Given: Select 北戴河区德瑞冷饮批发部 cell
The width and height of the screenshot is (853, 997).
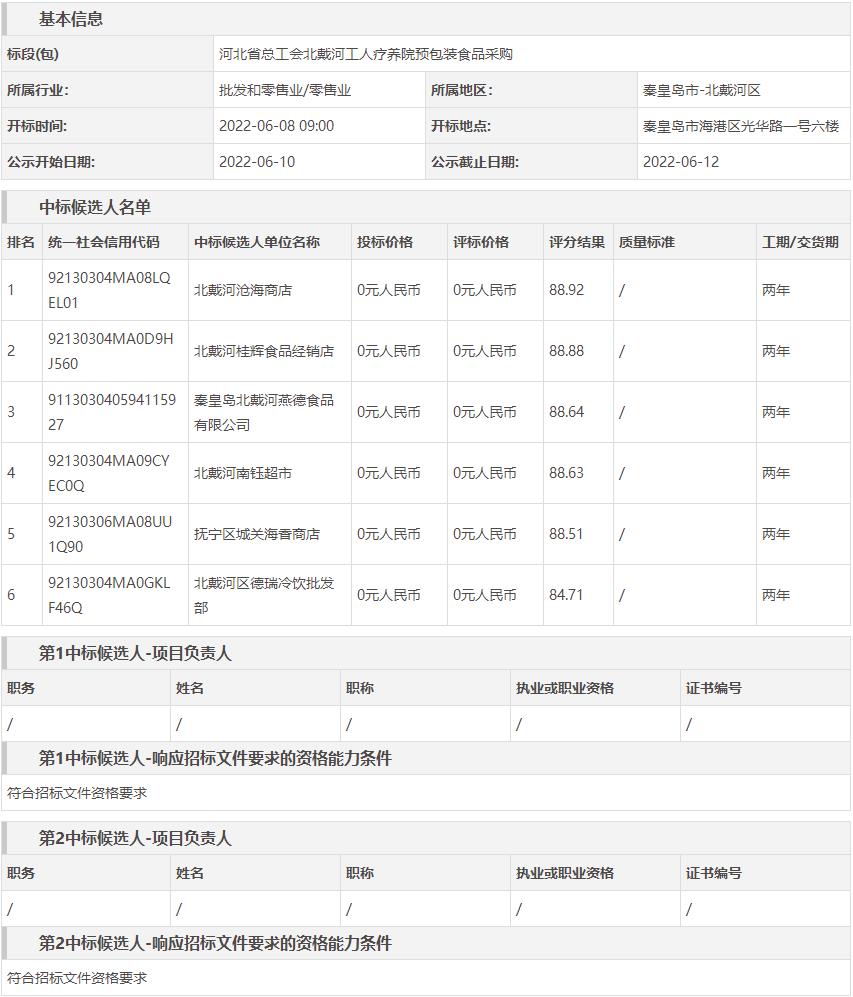Looking at the screenshot, I should click(x=263, y=595).
